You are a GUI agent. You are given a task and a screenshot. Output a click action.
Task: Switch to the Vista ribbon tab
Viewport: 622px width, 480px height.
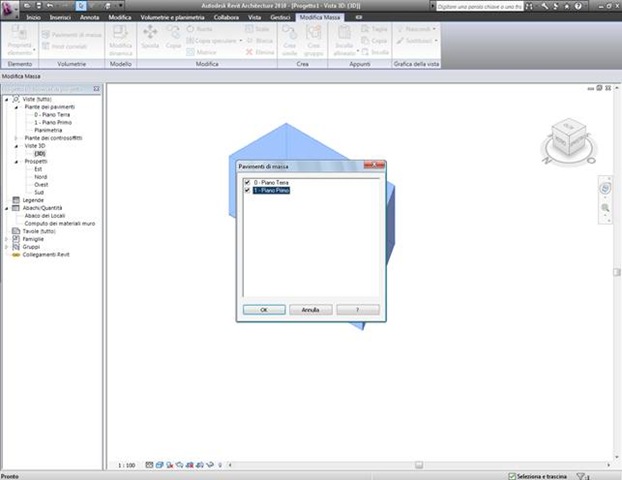254,17
